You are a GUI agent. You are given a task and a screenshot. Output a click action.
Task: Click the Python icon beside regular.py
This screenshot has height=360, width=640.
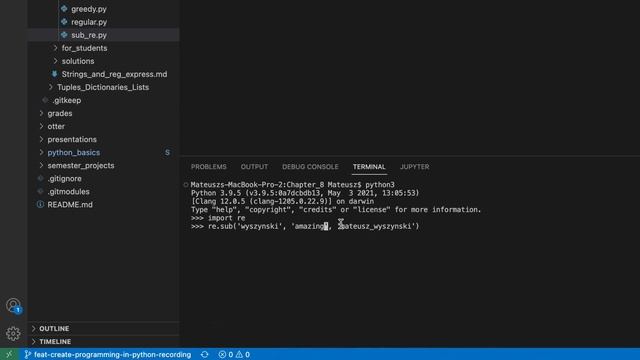pyautogui.click(x=64, y=22)
